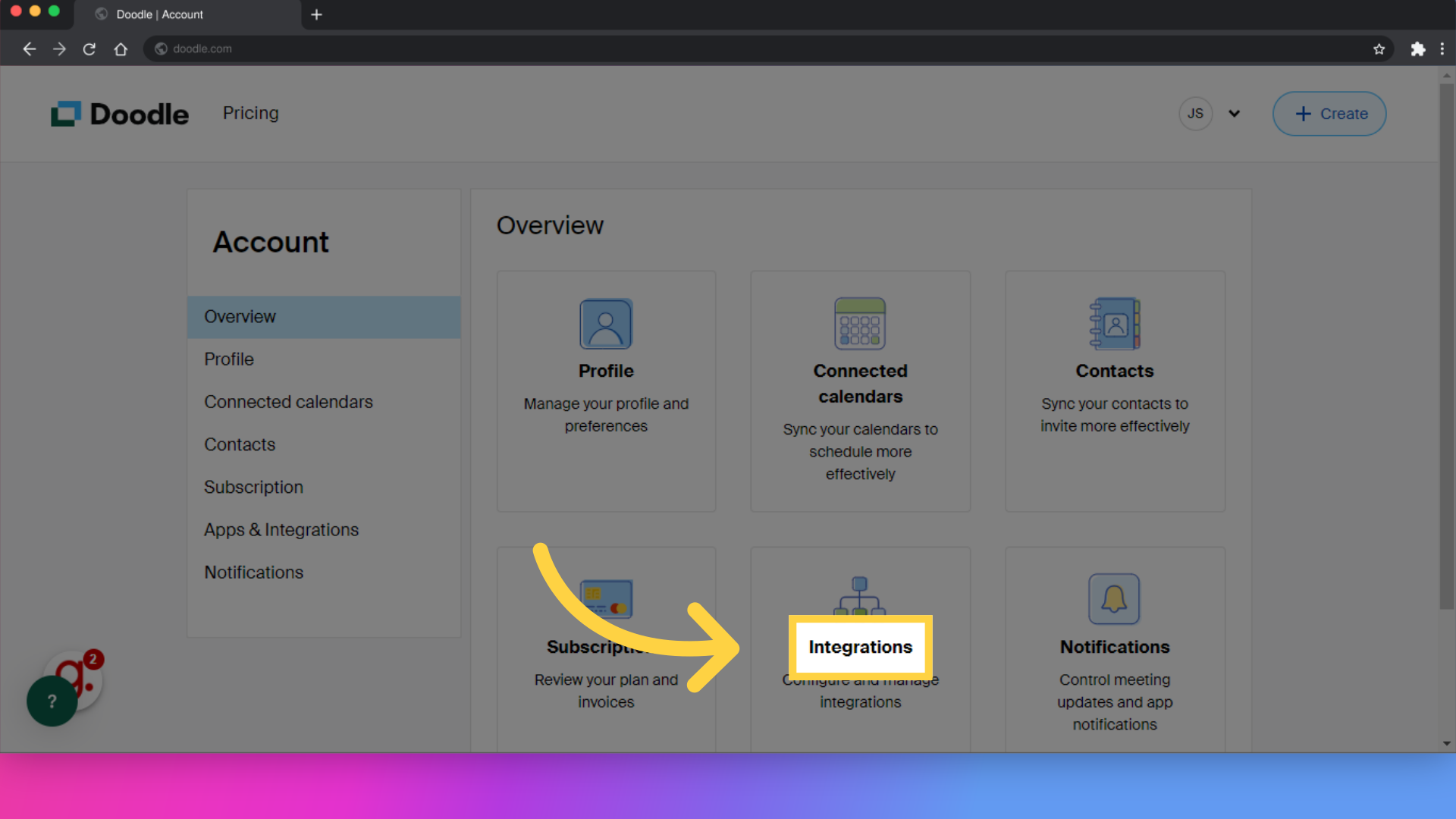Expand the account settings dropdown arrow

tap(1234, 113)
